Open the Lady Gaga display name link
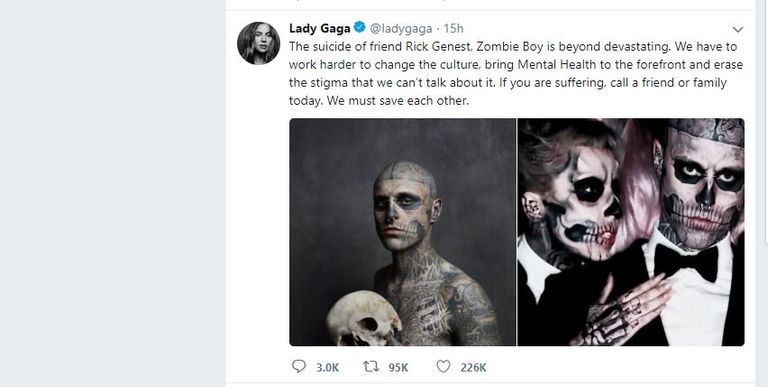The height and width of the screenshot is (387, 768). point(320,28)
